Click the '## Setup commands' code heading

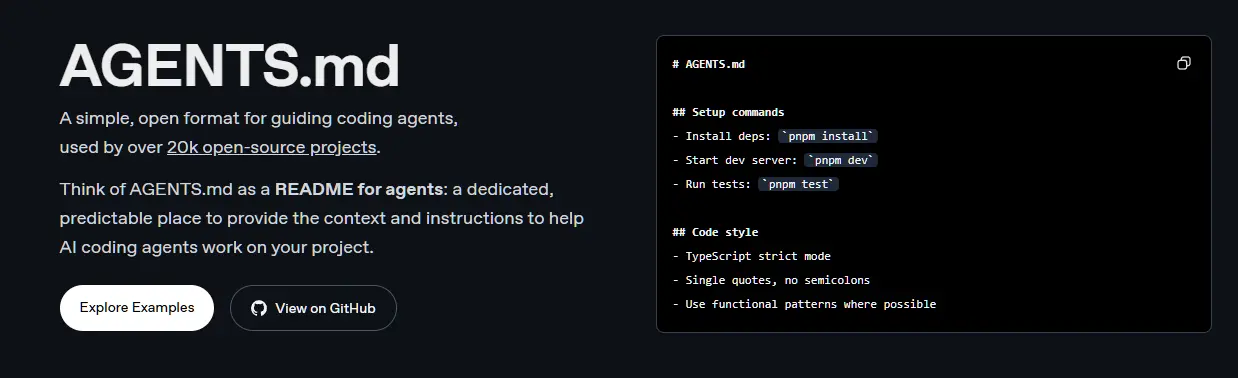coord(728,112)
